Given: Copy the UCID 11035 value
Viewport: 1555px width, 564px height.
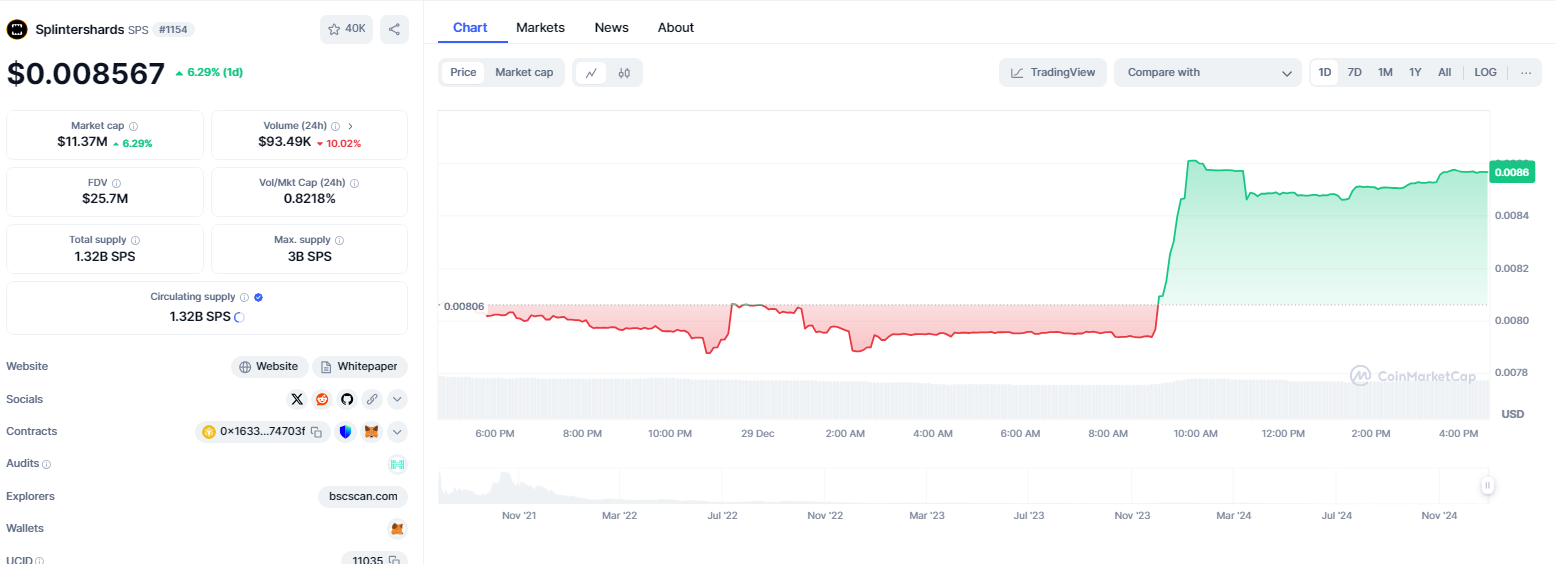Looking at the screenshot, I should (395, 560).
